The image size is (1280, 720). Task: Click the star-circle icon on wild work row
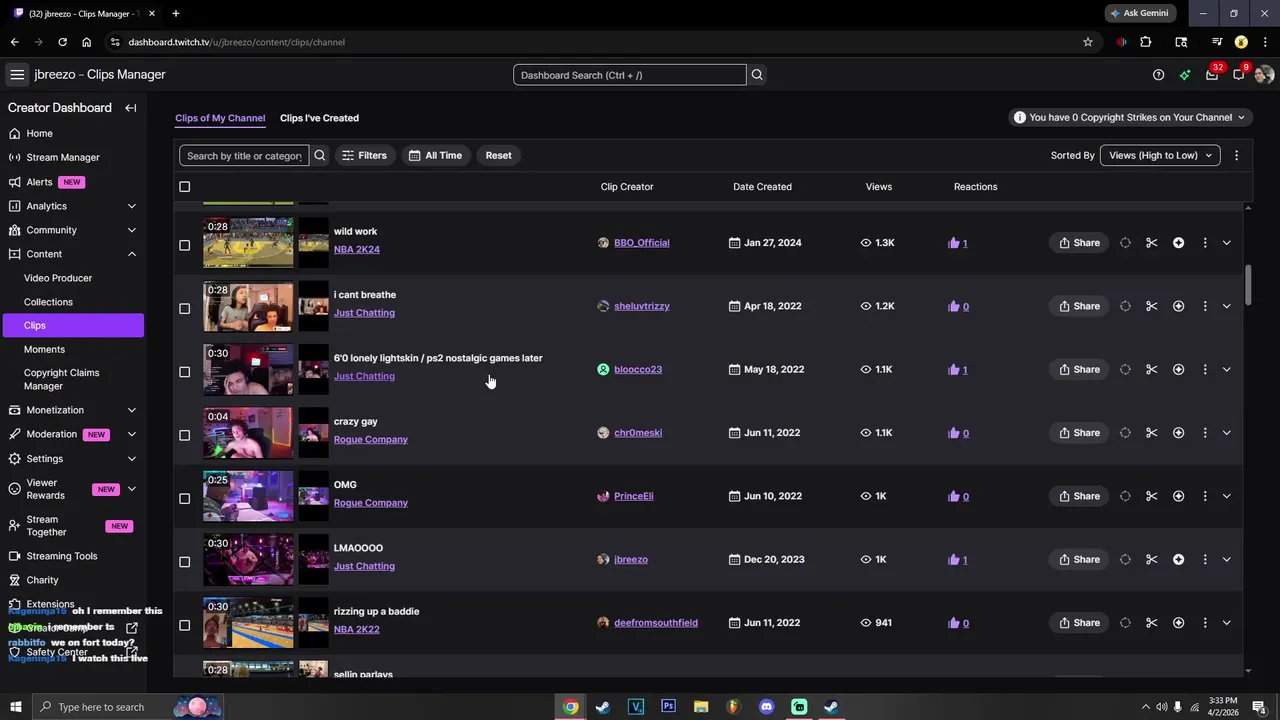coord(1179,243)
